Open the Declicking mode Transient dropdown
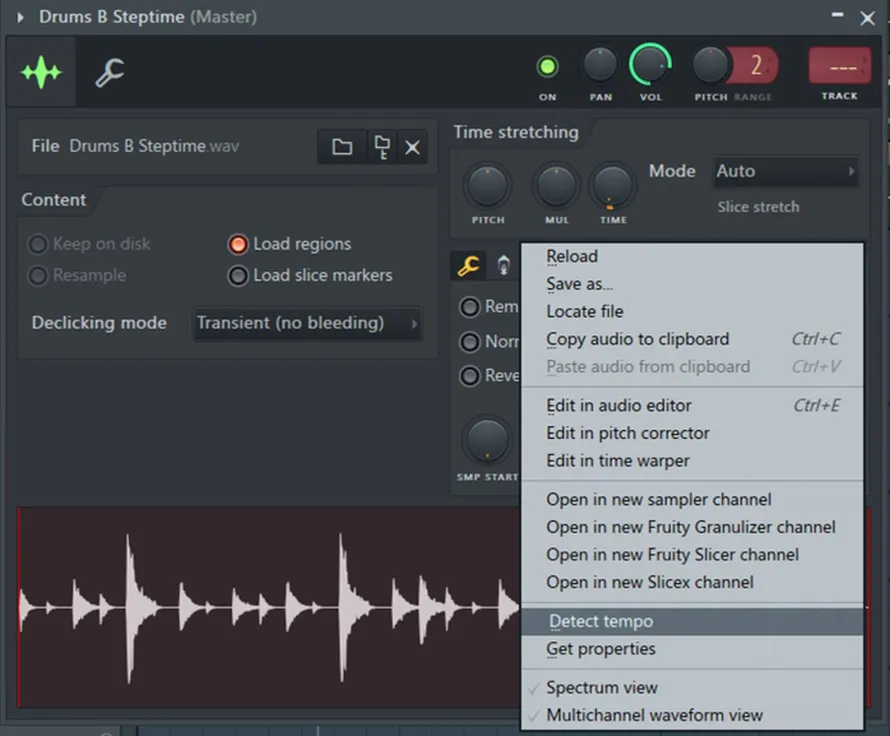 [308, 323]
